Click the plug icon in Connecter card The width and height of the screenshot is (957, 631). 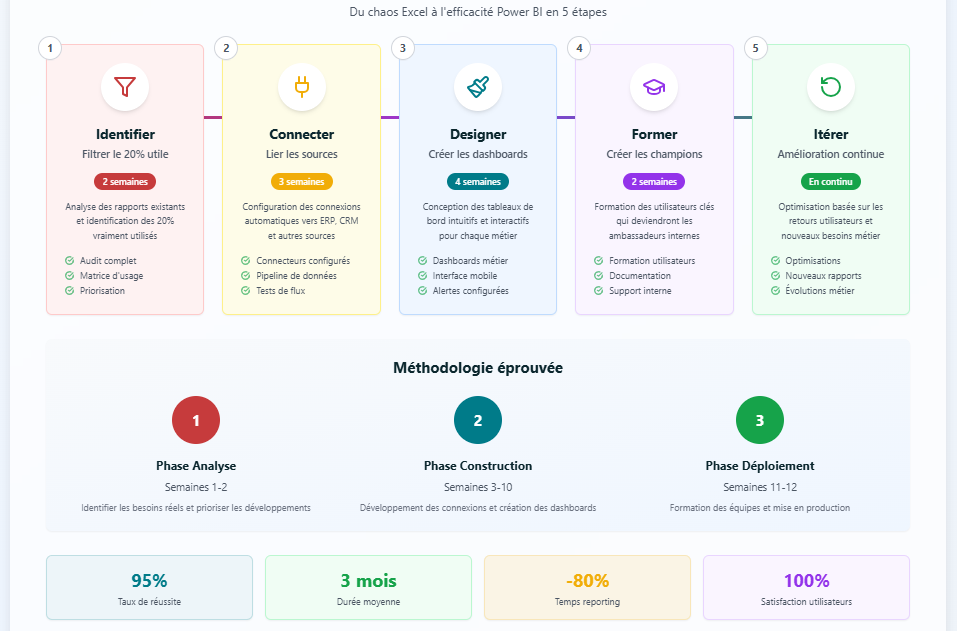301,87
